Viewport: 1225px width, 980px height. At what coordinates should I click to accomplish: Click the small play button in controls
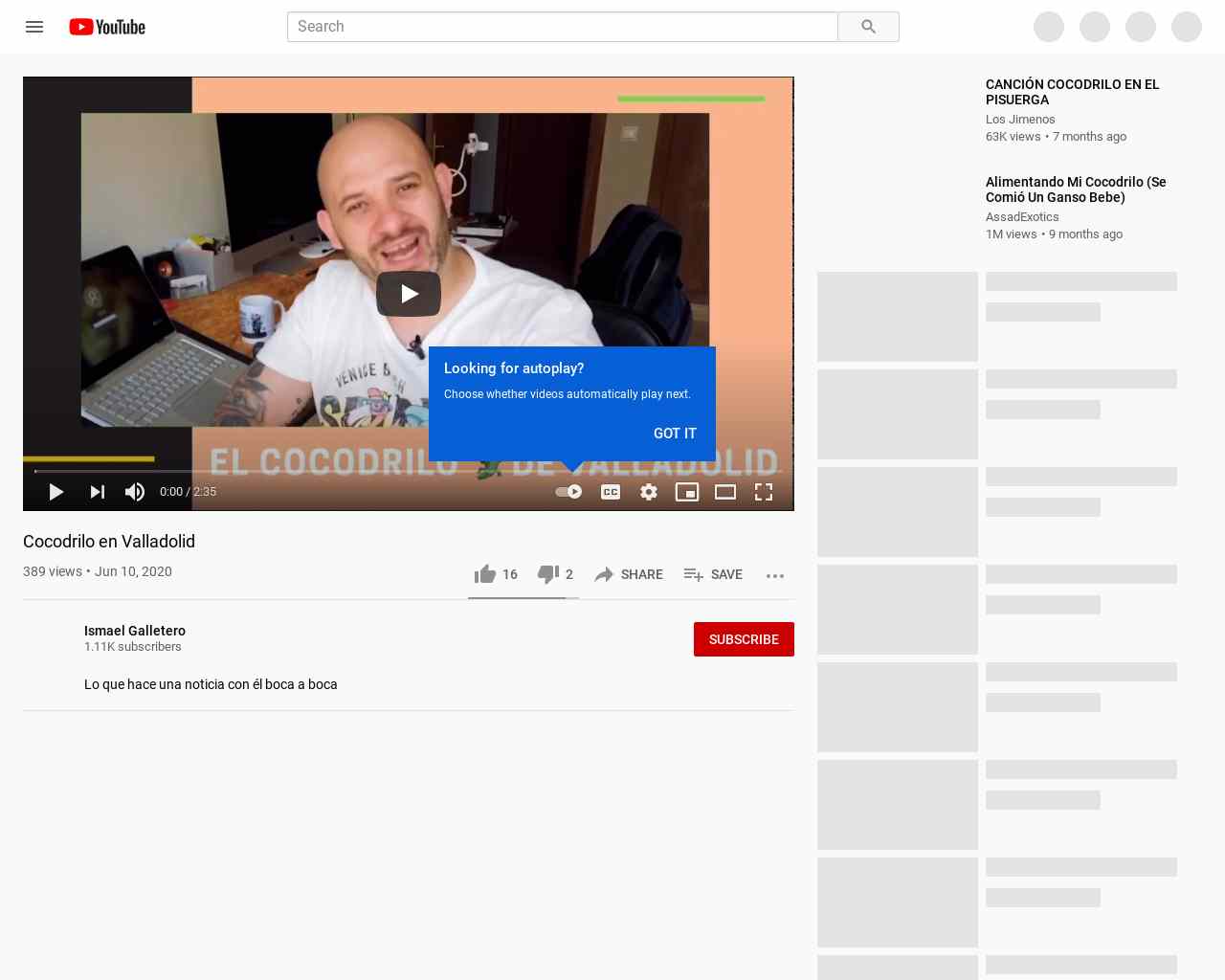point(56,492)
